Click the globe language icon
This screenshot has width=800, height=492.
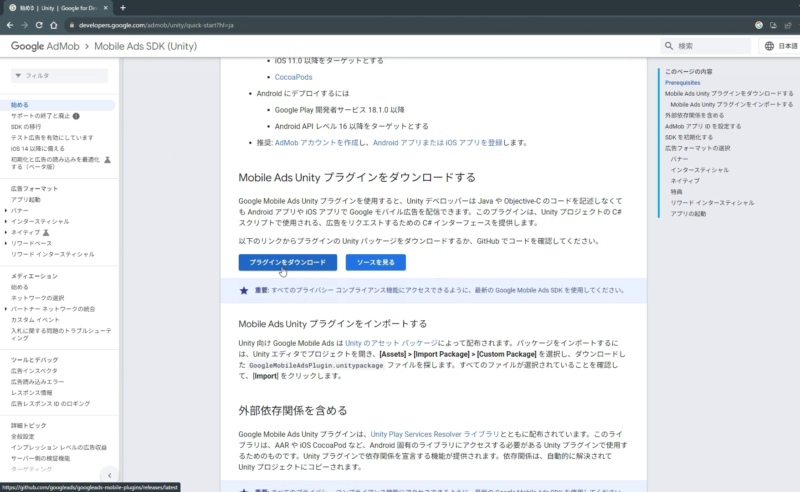coord(769,46)
